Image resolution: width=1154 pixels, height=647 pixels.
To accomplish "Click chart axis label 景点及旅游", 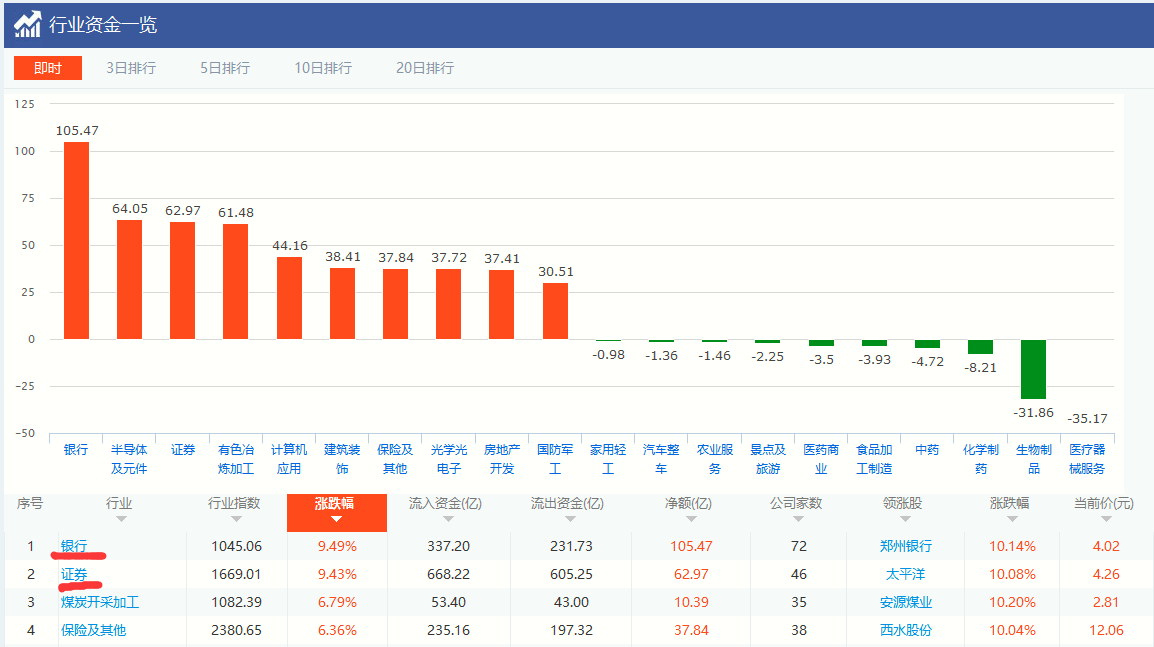I will click(768, 459).
